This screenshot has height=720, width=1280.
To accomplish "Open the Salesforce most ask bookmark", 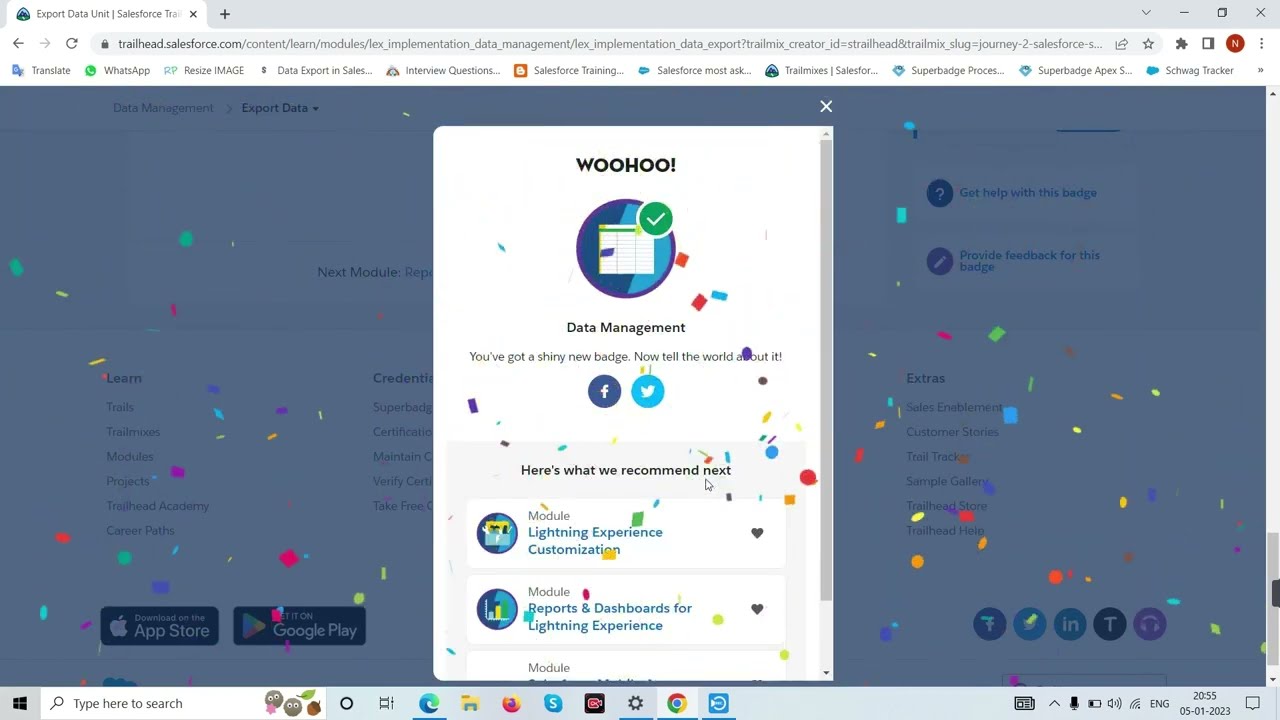I will (694, 71).
